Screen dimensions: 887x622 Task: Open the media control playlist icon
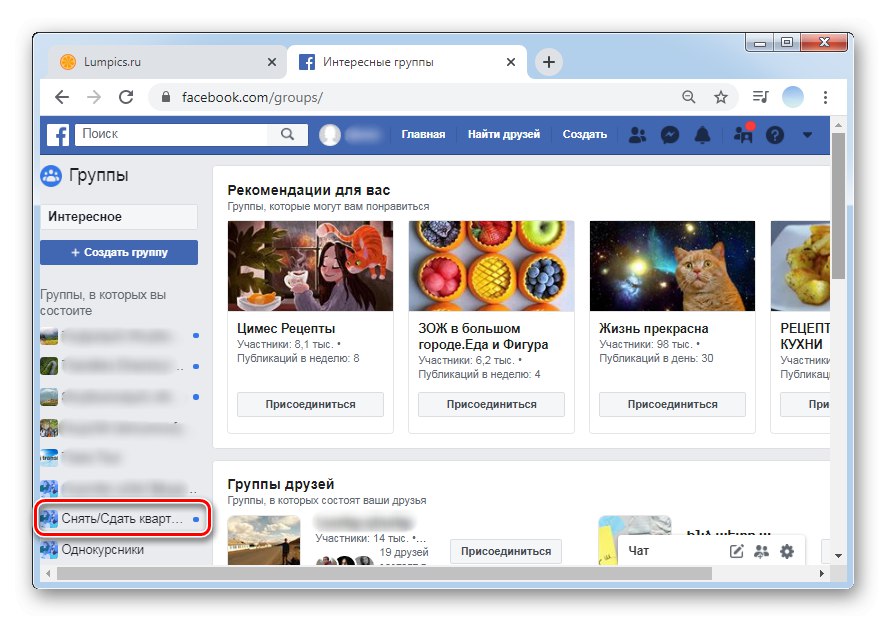[761, 97]
